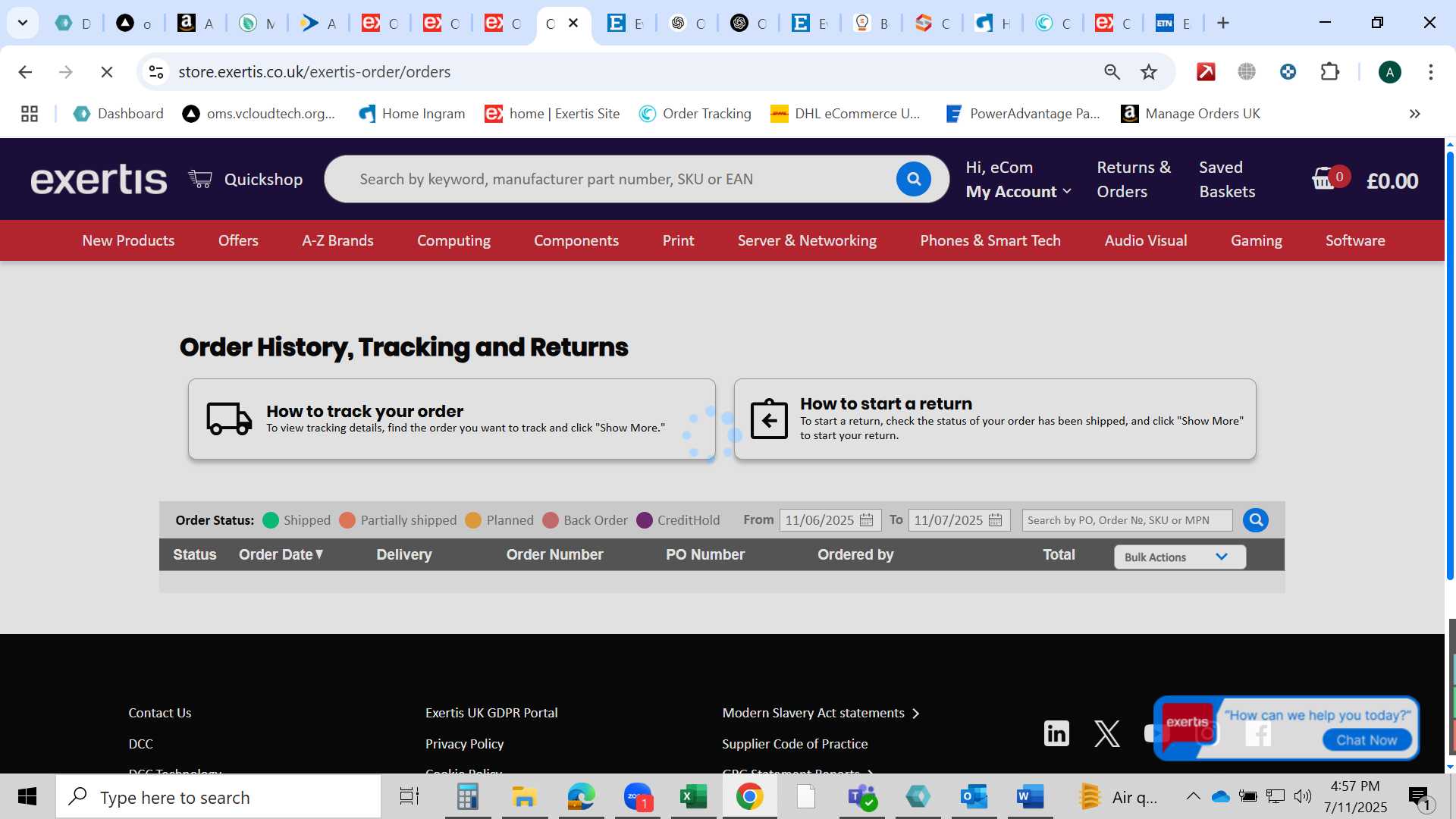The image size is (1456, 819).
Task: Bookmark this page with star icon
Action: click(1149, 72)
